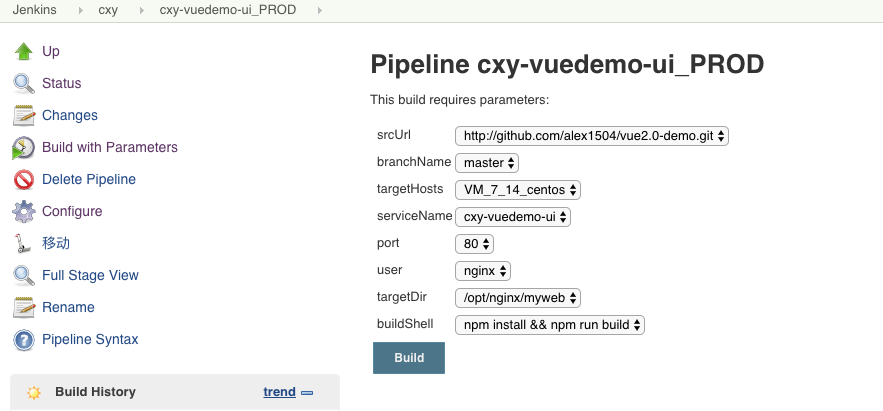Image resolution: width=883 pixels, height=411 pixels.
Task: Click the Pipeline Syntax help icon
Action: (x=23, y=340)
